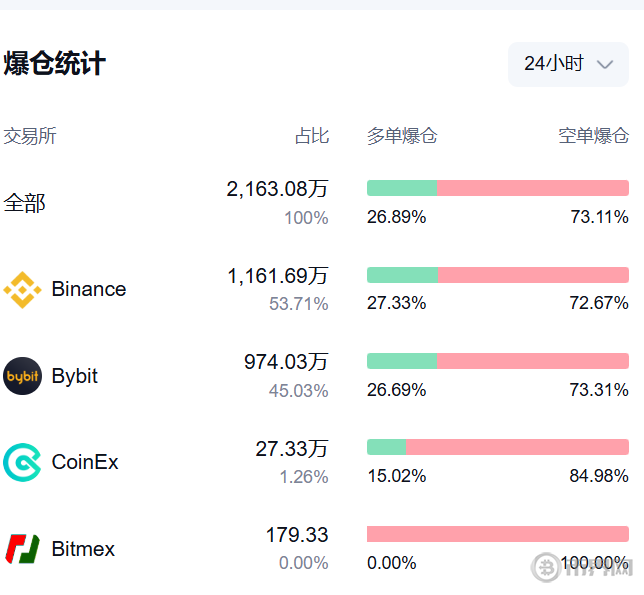The height and width of the screenshot is (595, 644).
Task: Click the 交易所 column header
Action: pos(30,136)
